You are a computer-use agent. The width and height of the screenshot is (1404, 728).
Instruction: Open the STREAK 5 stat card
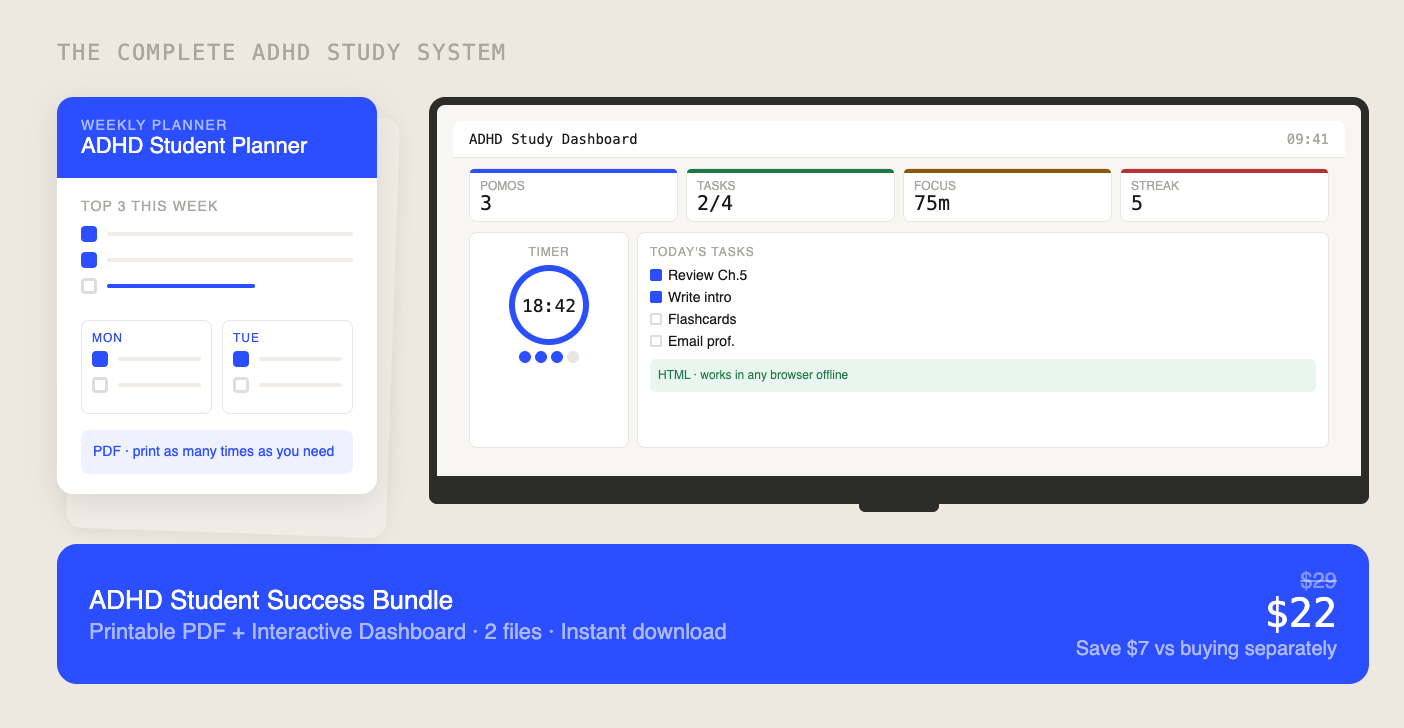[1224, 195]
